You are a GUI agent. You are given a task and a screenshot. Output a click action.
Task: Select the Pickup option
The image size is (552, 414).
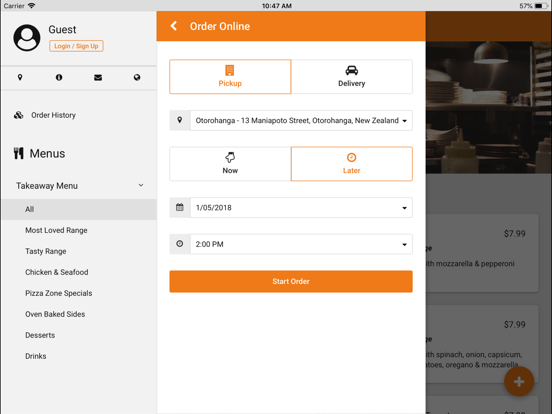[230, 76]
